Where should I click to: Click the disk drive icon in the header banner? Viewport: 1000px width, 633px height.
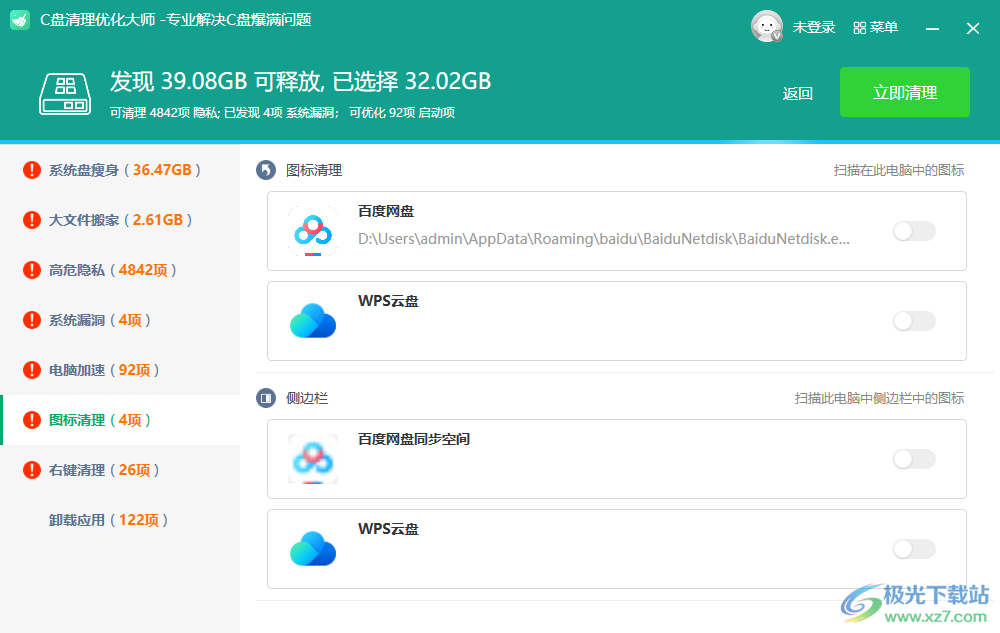tap(64, 94)
